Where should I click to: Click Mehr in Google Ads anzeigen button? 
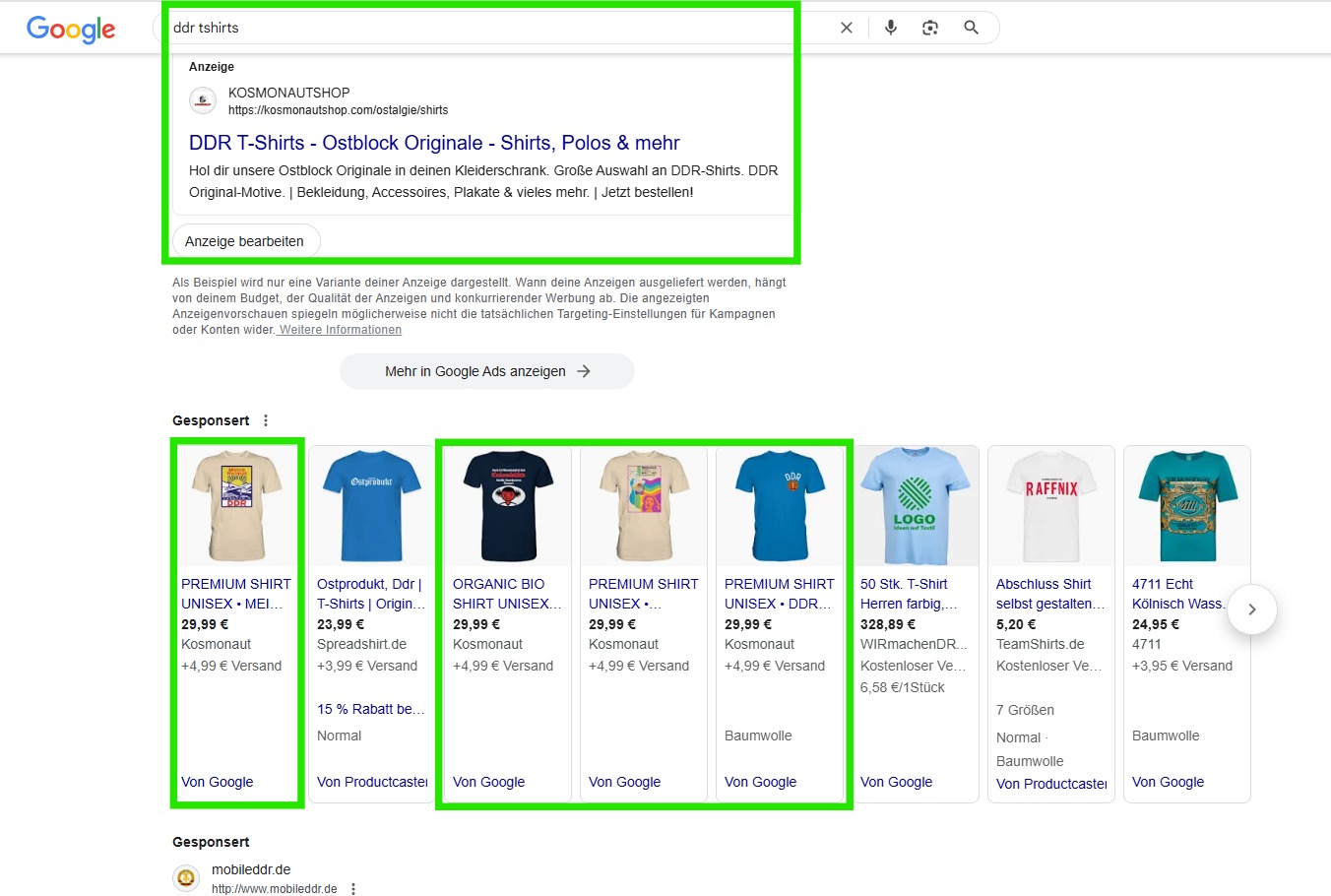(x=486, y=371)
